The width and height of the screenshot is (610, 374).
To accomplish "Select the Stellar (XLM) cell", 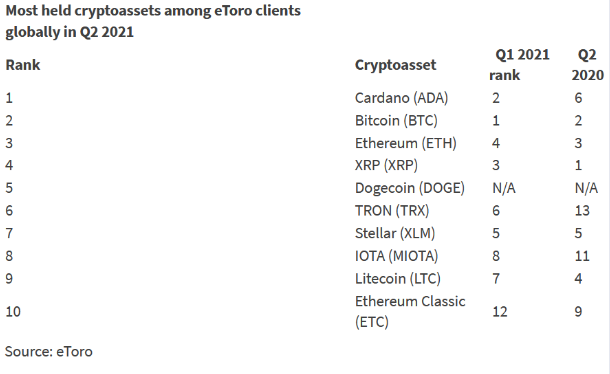I will (395, 233).
